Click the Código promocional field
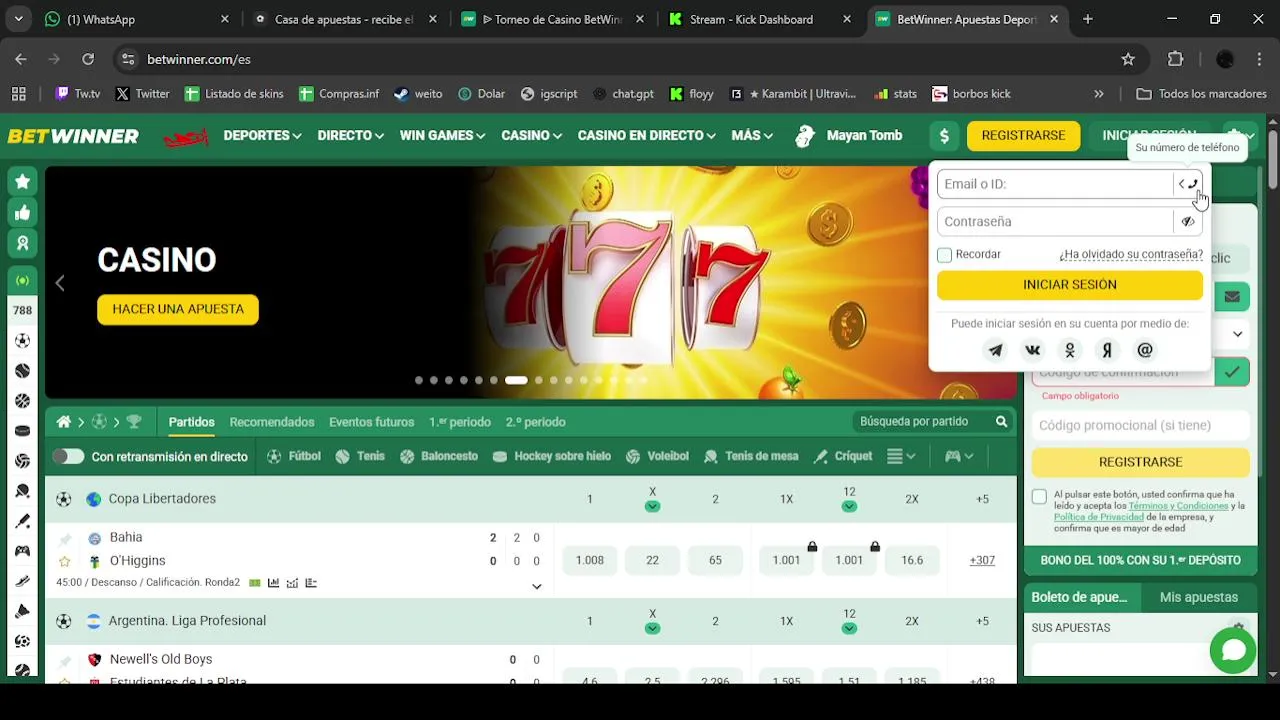Screen dimensions: 1280x720 click(1140, 425)
